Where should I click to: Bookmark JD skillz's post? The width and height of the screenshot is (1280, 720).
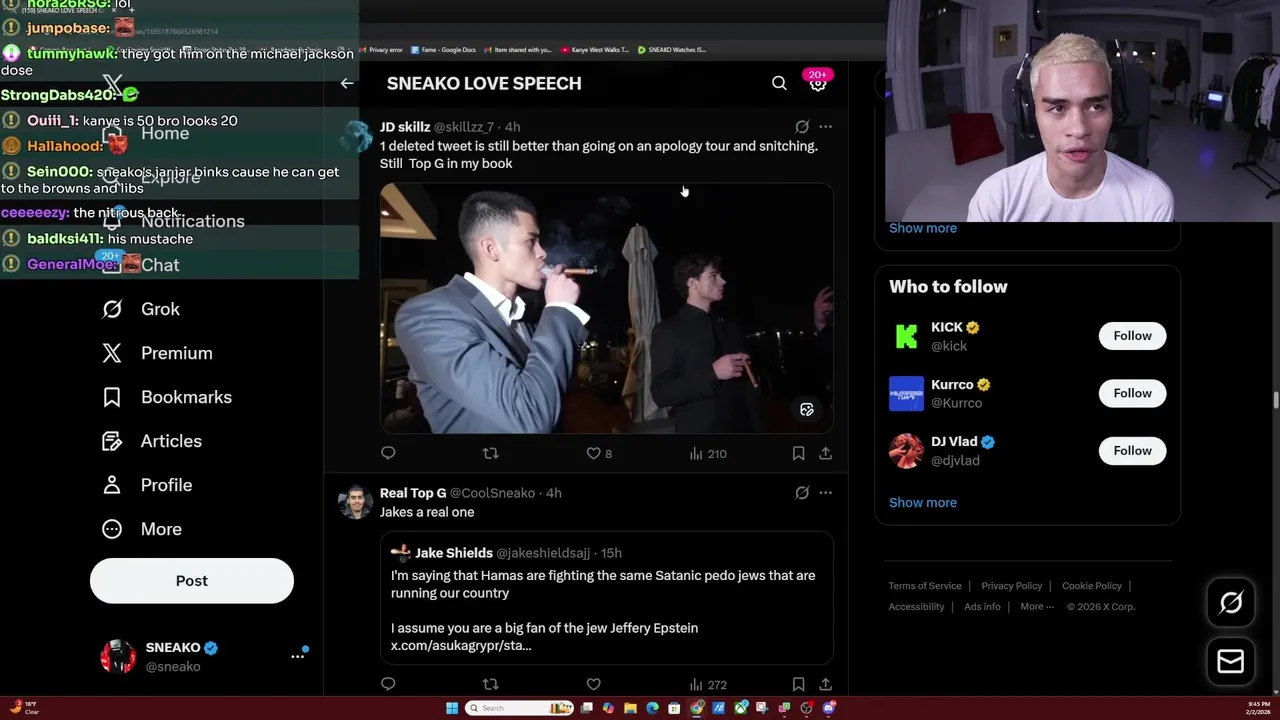point(798,453)
